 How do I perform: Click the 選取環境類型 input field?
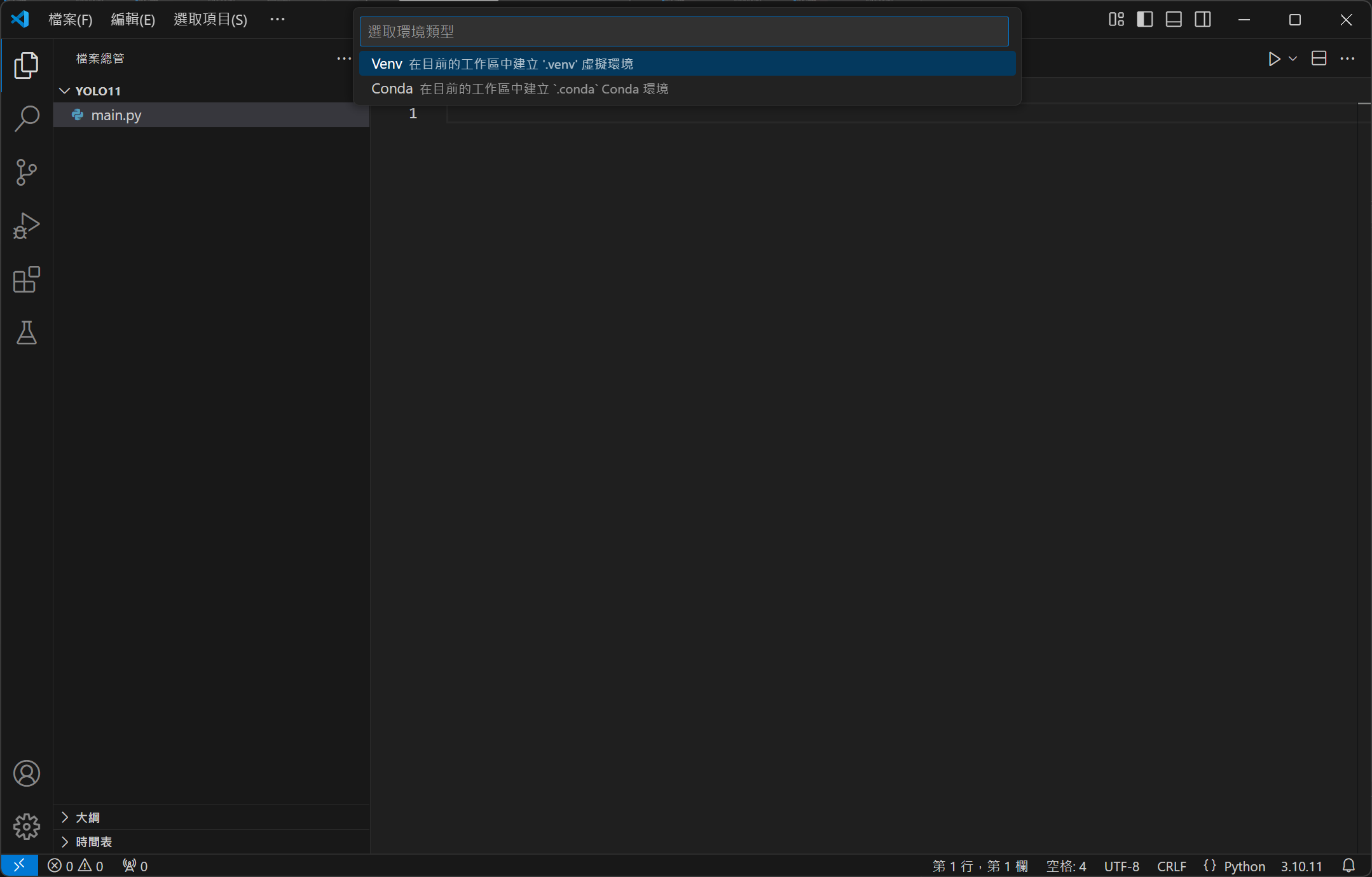683,31
